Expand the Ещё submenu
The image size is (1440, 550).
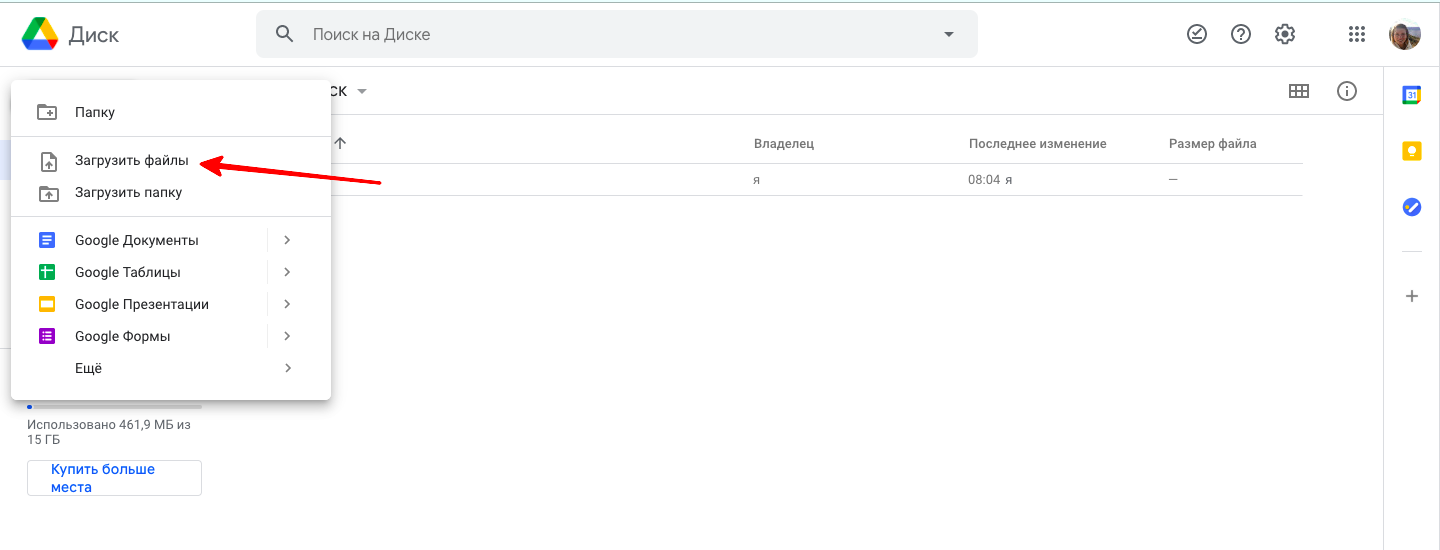point(287,368)
